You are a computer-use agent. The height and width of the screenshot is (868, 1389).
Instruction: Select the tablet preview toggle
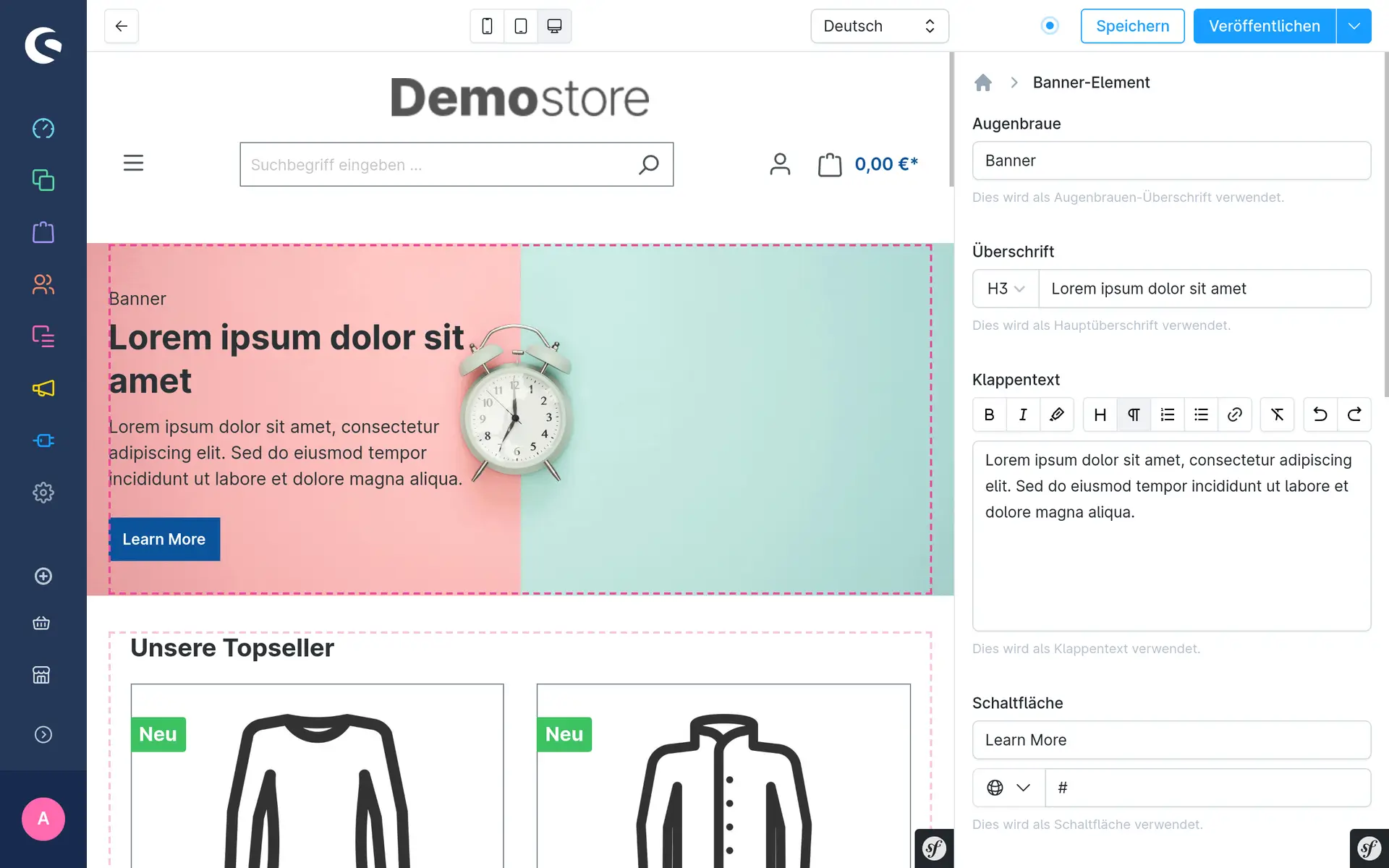[x=521, y=26]
